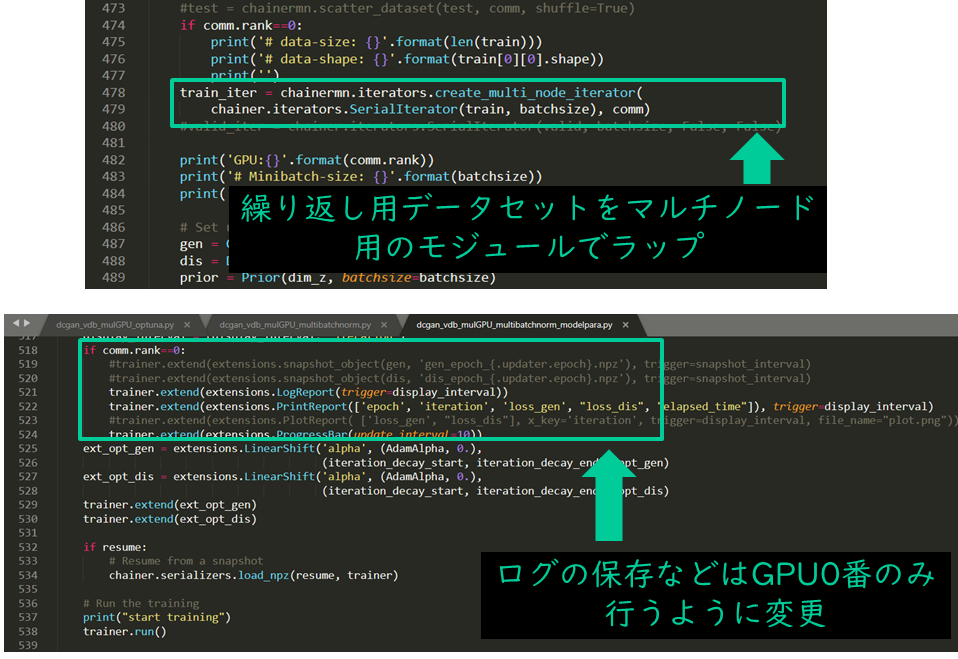Click line number 518 in the gutter
Image resolution: width=958 pixels, height=659 pixels.
click(26, 349)
